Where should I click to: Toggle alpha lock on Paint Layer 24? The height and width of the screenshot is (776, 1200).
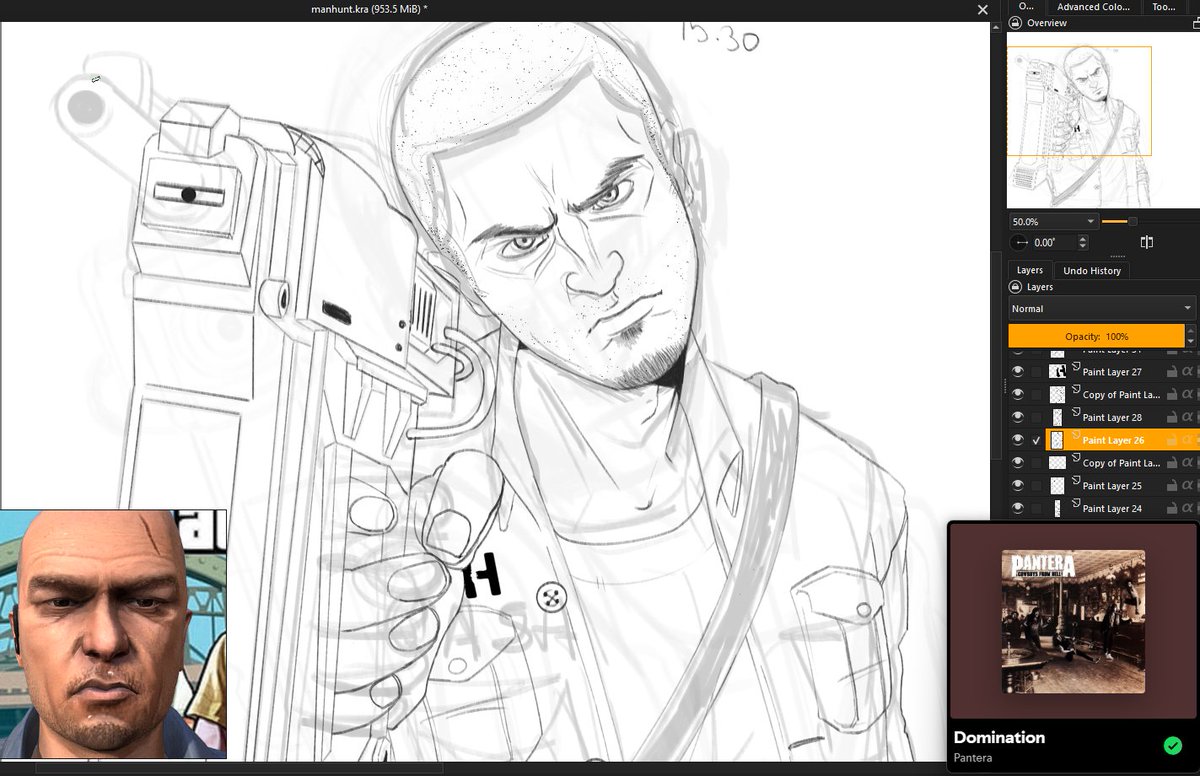point(1187,509)
